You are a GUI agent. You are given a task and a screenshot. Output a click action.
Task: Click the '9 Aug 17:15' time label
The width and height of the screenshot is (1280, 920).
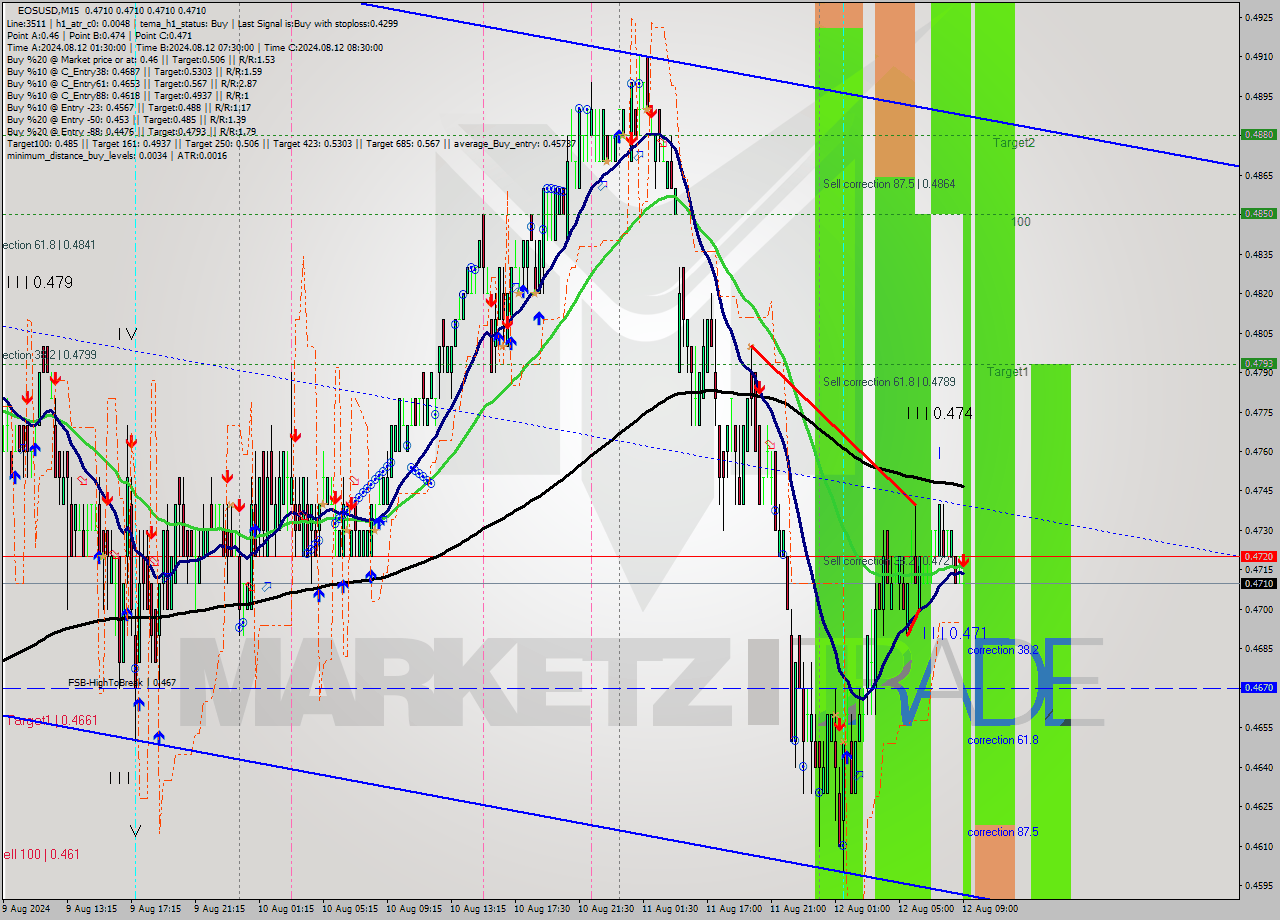155,909
